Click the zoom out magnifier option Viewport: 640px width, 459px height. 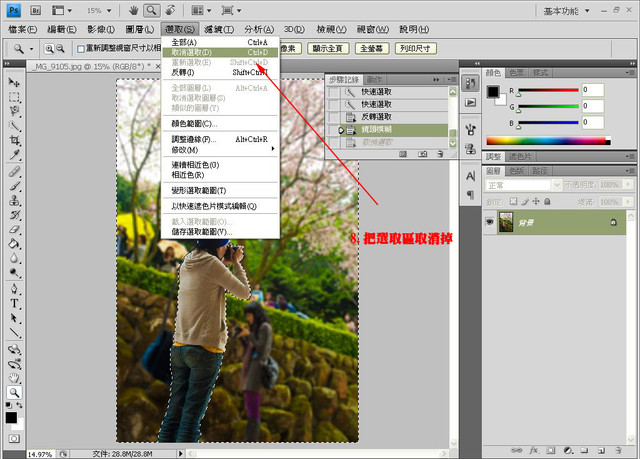point(60,49)
